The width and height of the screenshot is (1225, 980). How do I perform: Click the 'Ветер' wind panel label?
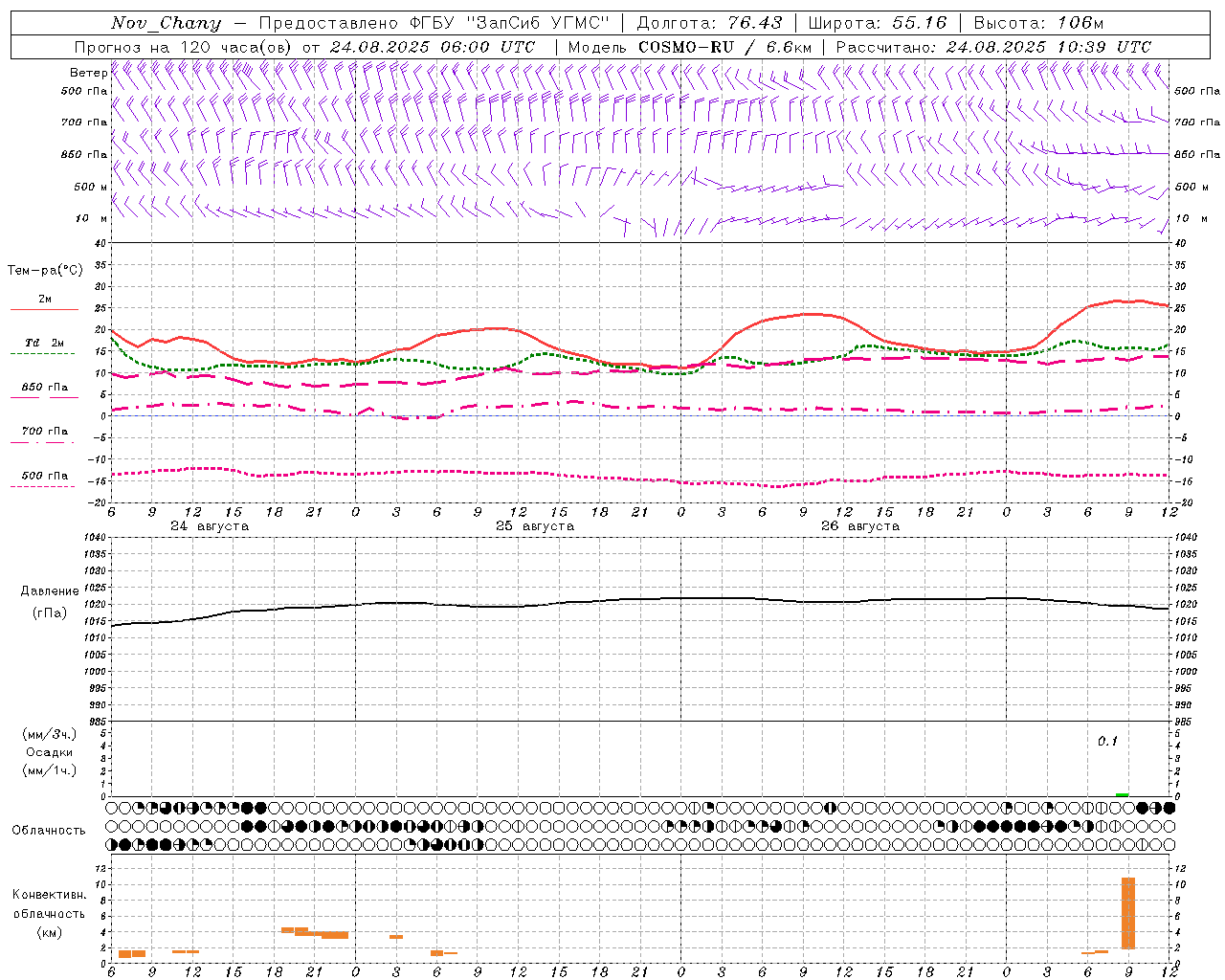point(89,73)
